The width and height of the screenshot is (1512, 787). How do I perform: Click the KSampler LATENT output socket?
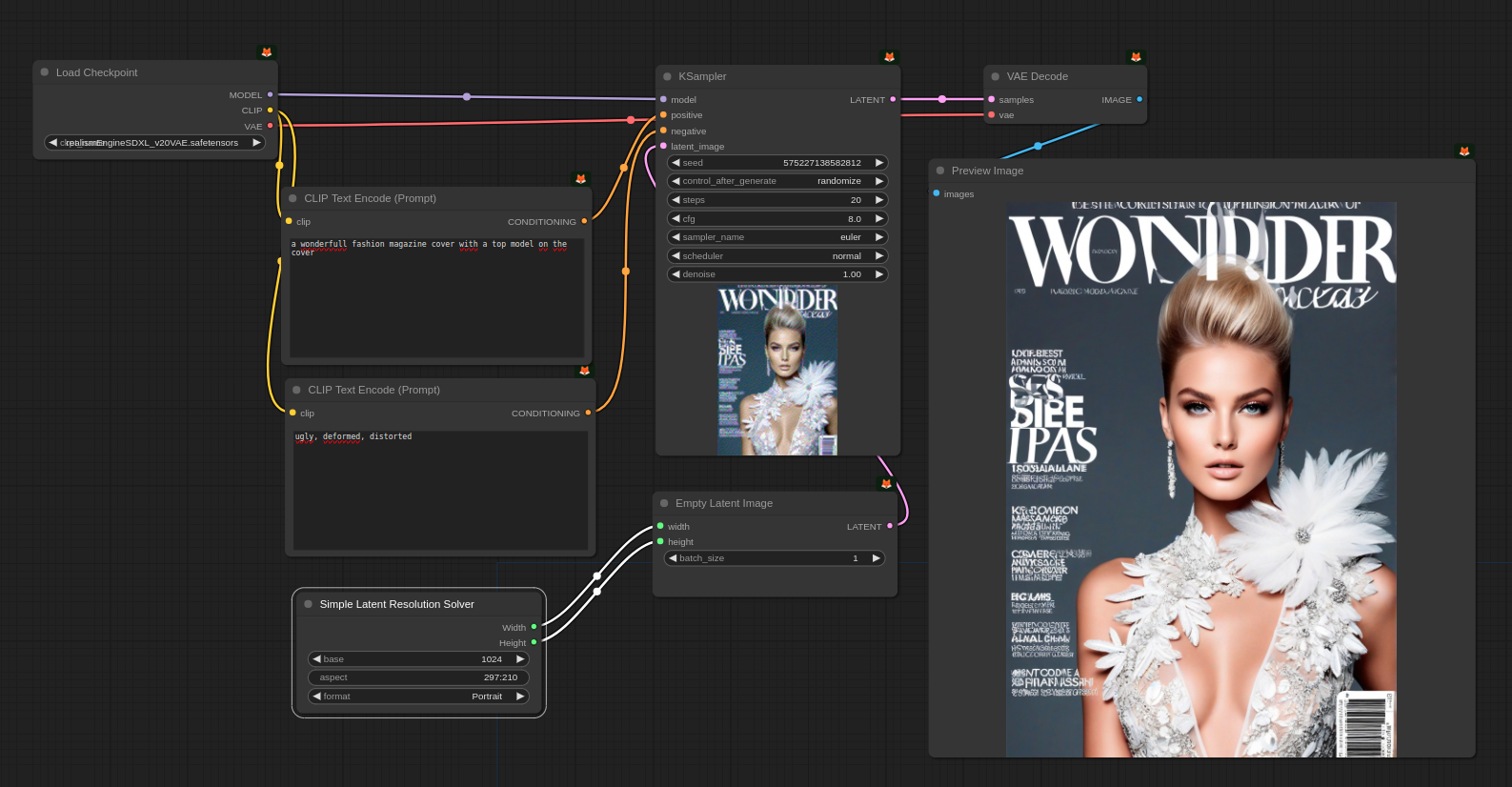pyautogui.click(x=893, y=99)
